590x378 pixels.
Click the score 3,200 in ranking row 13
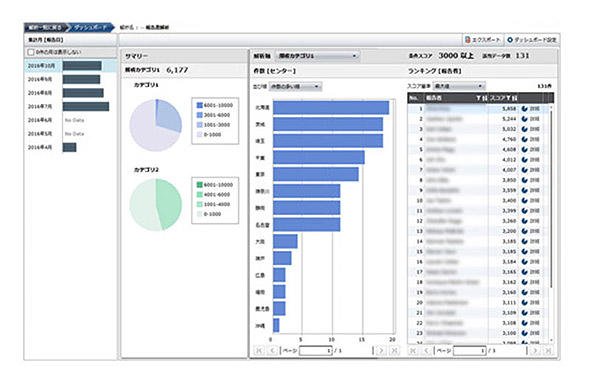tap(509, 231)
